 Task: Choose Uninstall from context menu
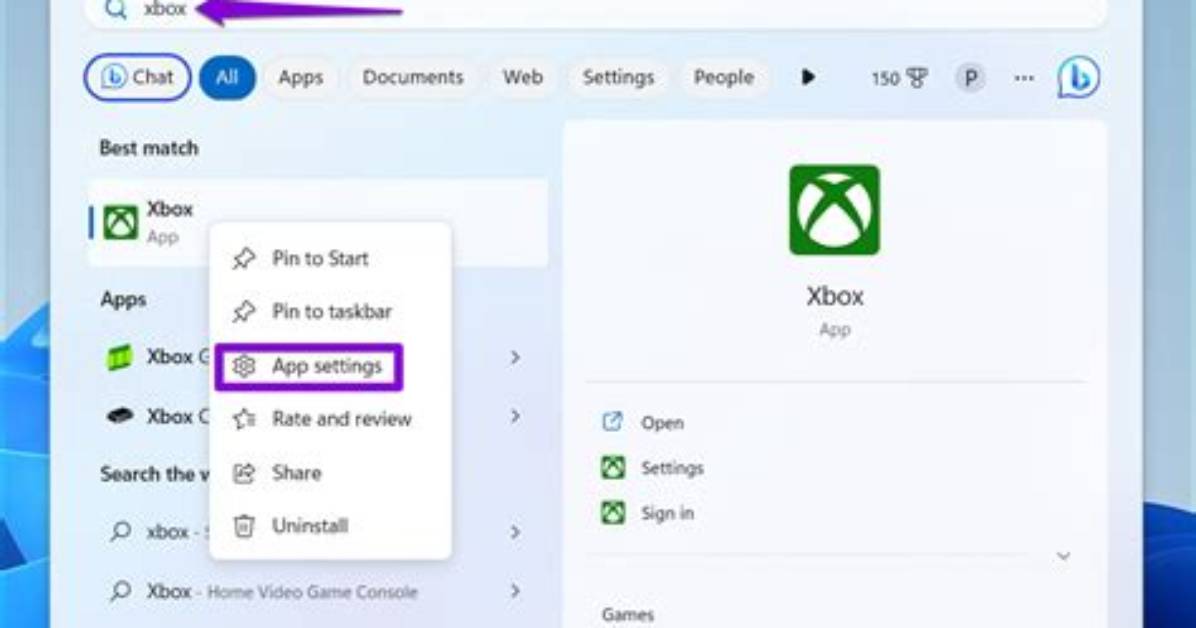click(x=330, y=526)
